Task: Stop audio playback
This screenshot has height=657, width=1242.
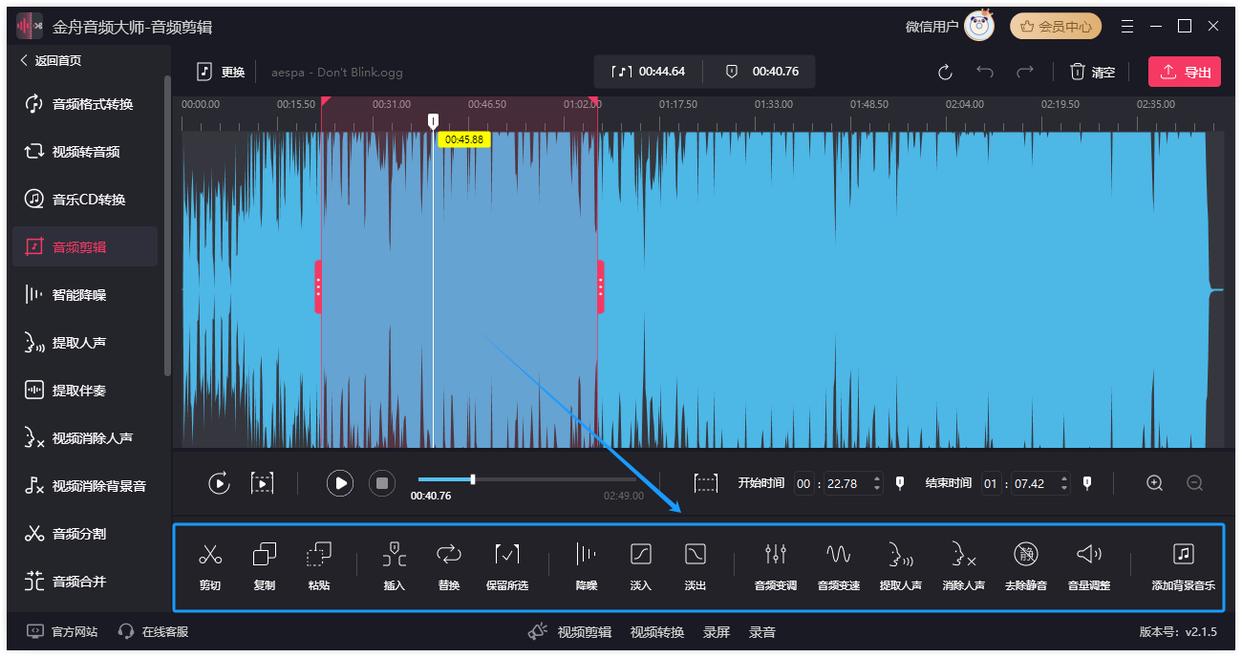Action: [382, 484]
